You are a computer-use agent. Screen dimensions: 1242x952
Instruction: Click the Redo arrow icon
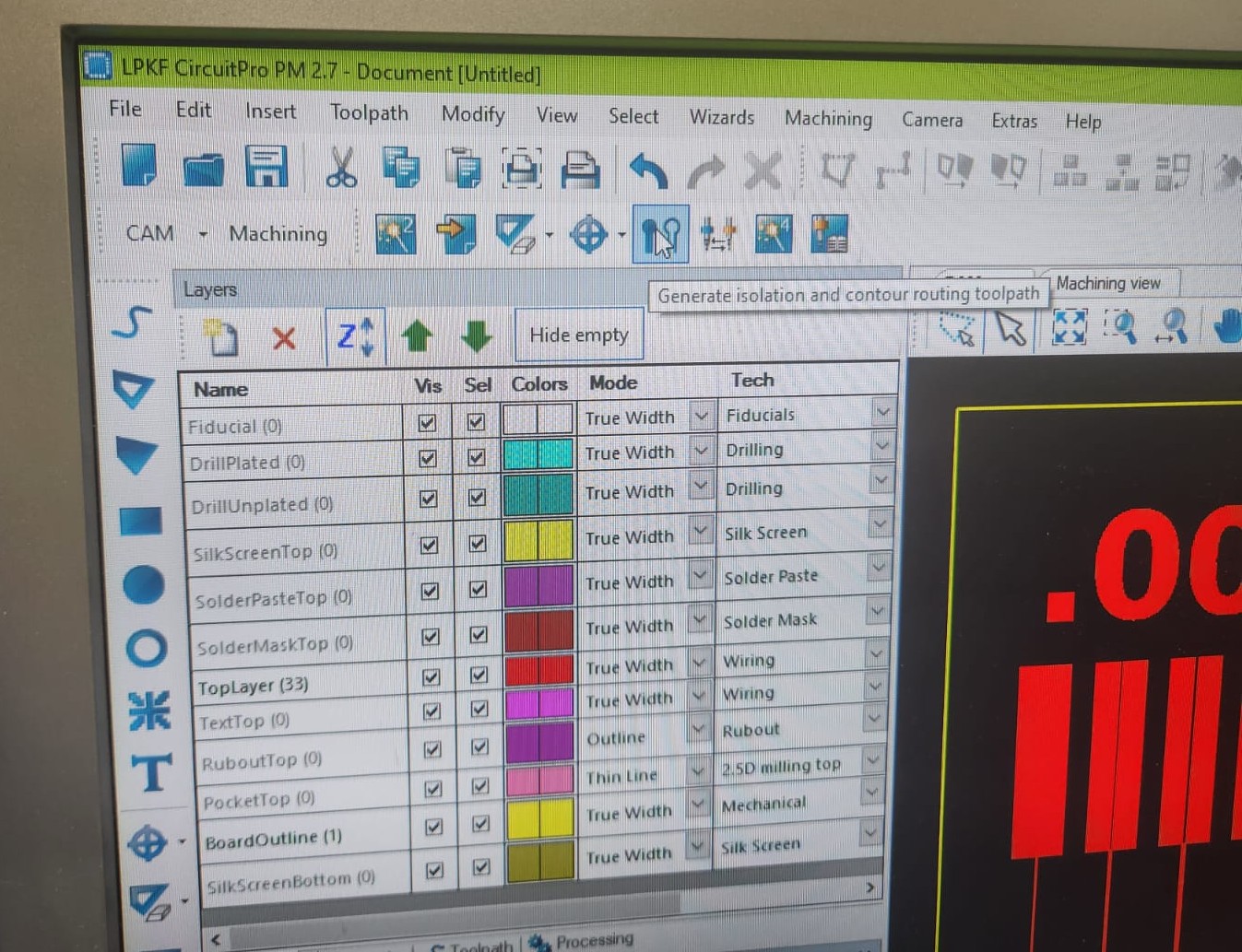(706, 172)
